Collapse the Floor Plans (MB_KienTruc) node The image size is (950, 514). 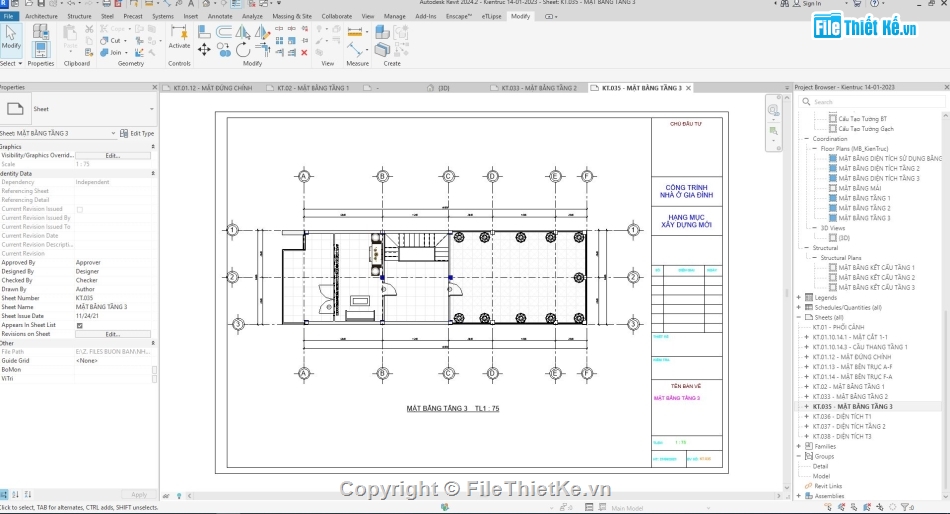point(814,149)
